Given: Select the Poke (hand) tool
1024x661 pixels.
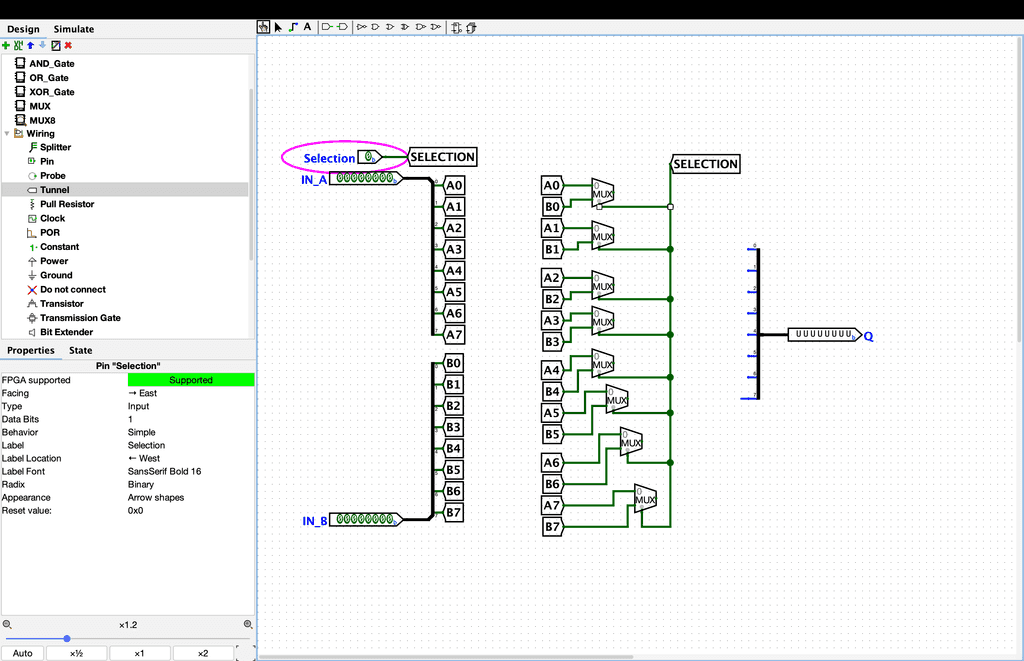Looking at the screenshot, I should pos(264,27).
